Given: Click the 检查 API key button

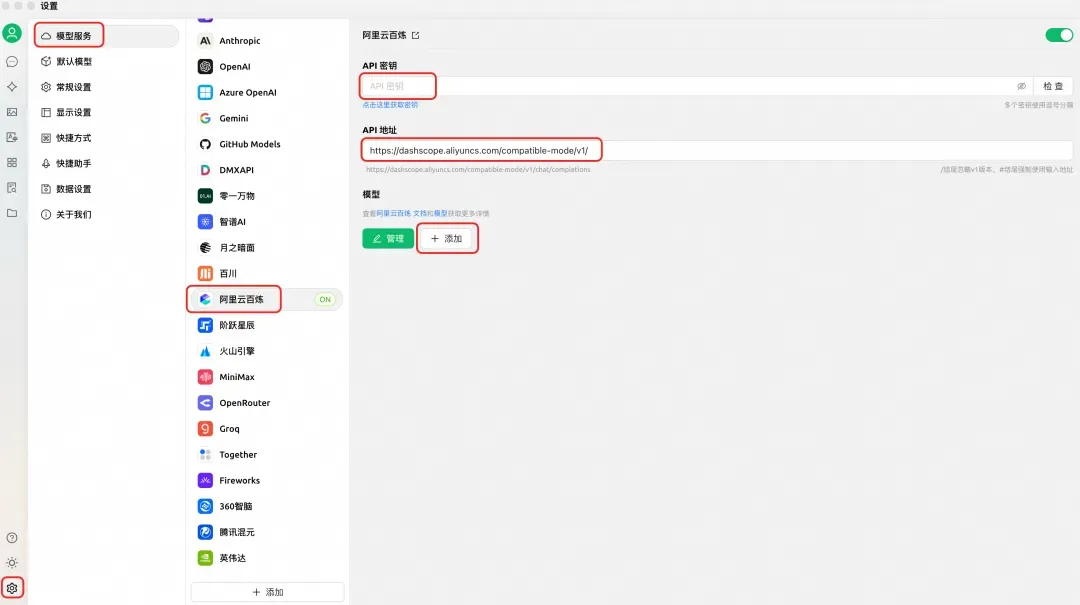Looking at the screenshot, I should coord(1052,86).
